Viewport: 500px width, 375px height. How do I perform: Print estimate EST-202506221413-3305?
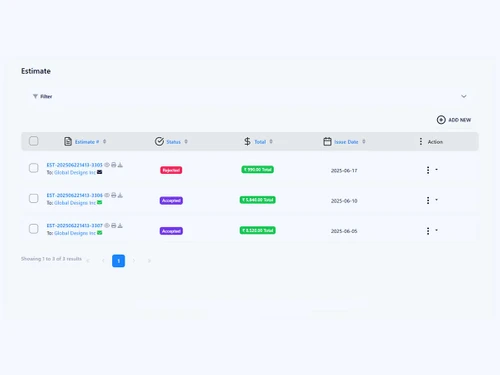(x=114, y=165)
